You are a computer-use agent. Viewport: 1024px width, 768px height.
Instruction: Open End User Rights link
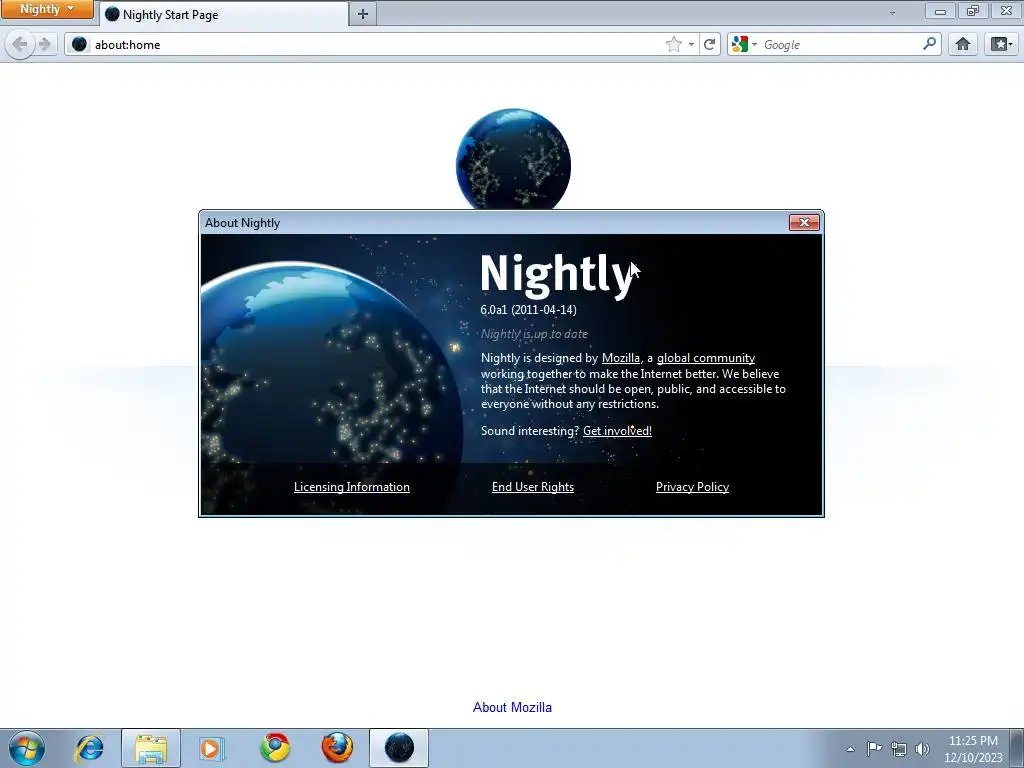532,487
